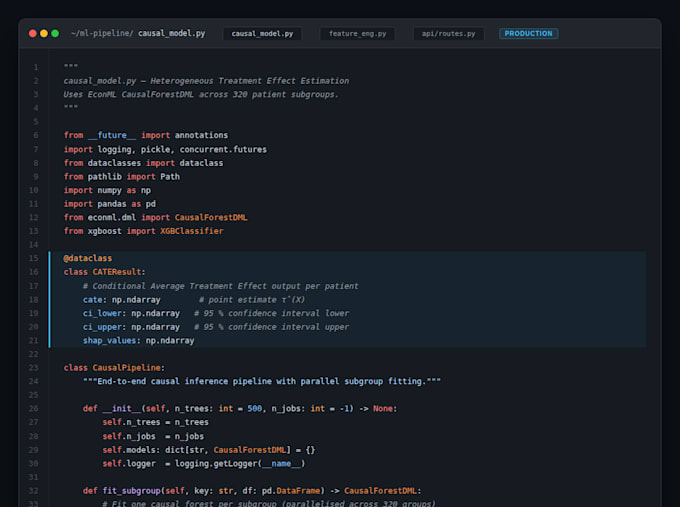Click '# 95 % confidence interval lower' comment
The image size is (680, 507).
271,313
